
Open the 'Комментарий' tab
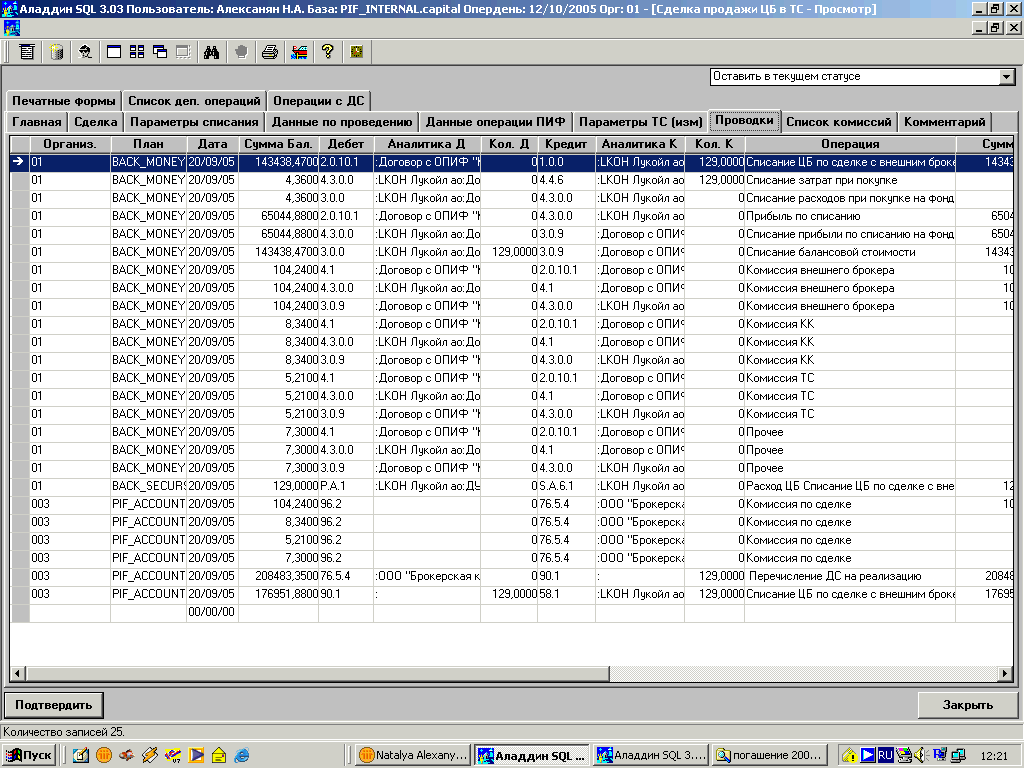tap(944, 121)
